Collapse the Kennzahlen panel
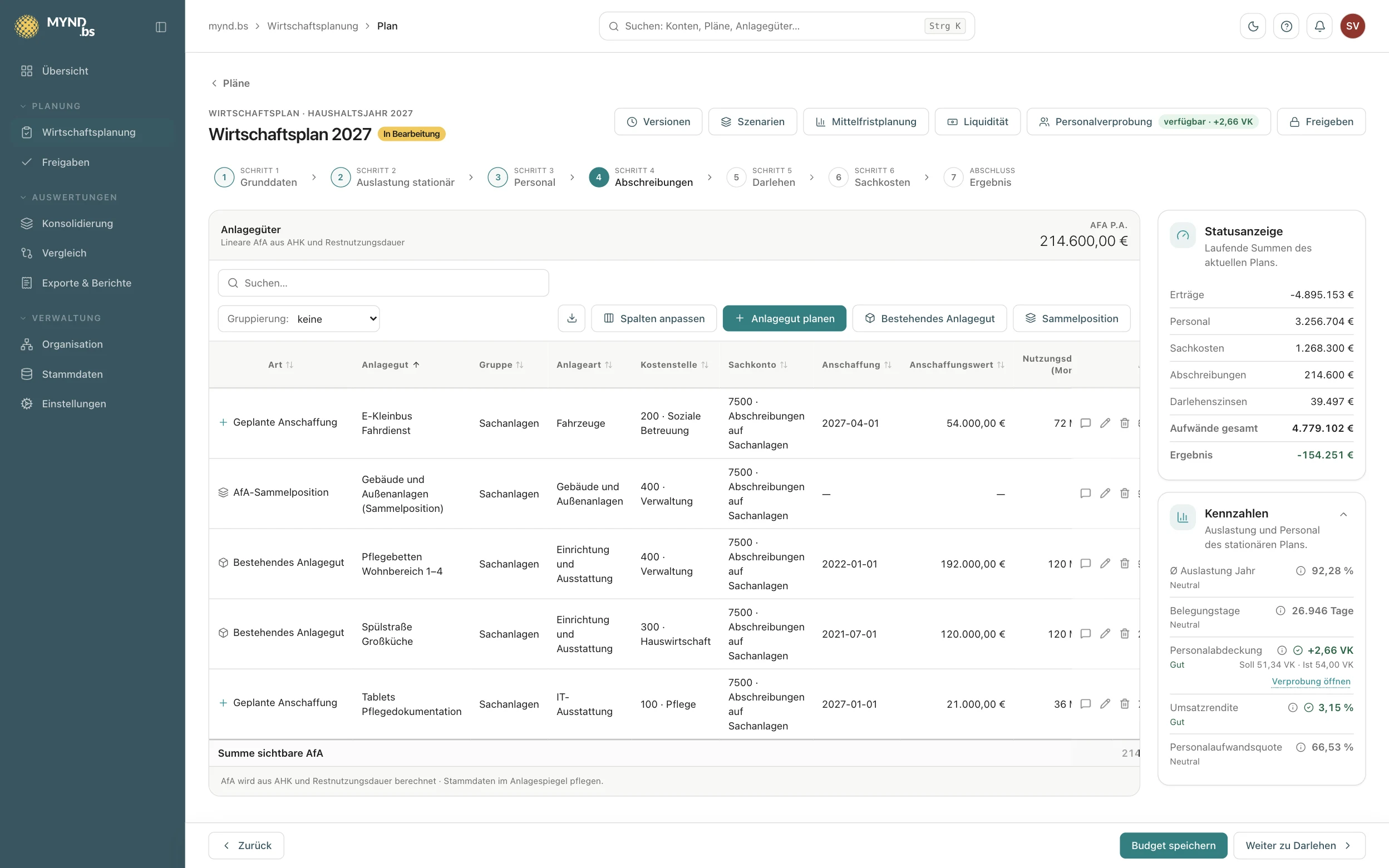Viewport: 1389px width, 868px height. (1343, 514)
